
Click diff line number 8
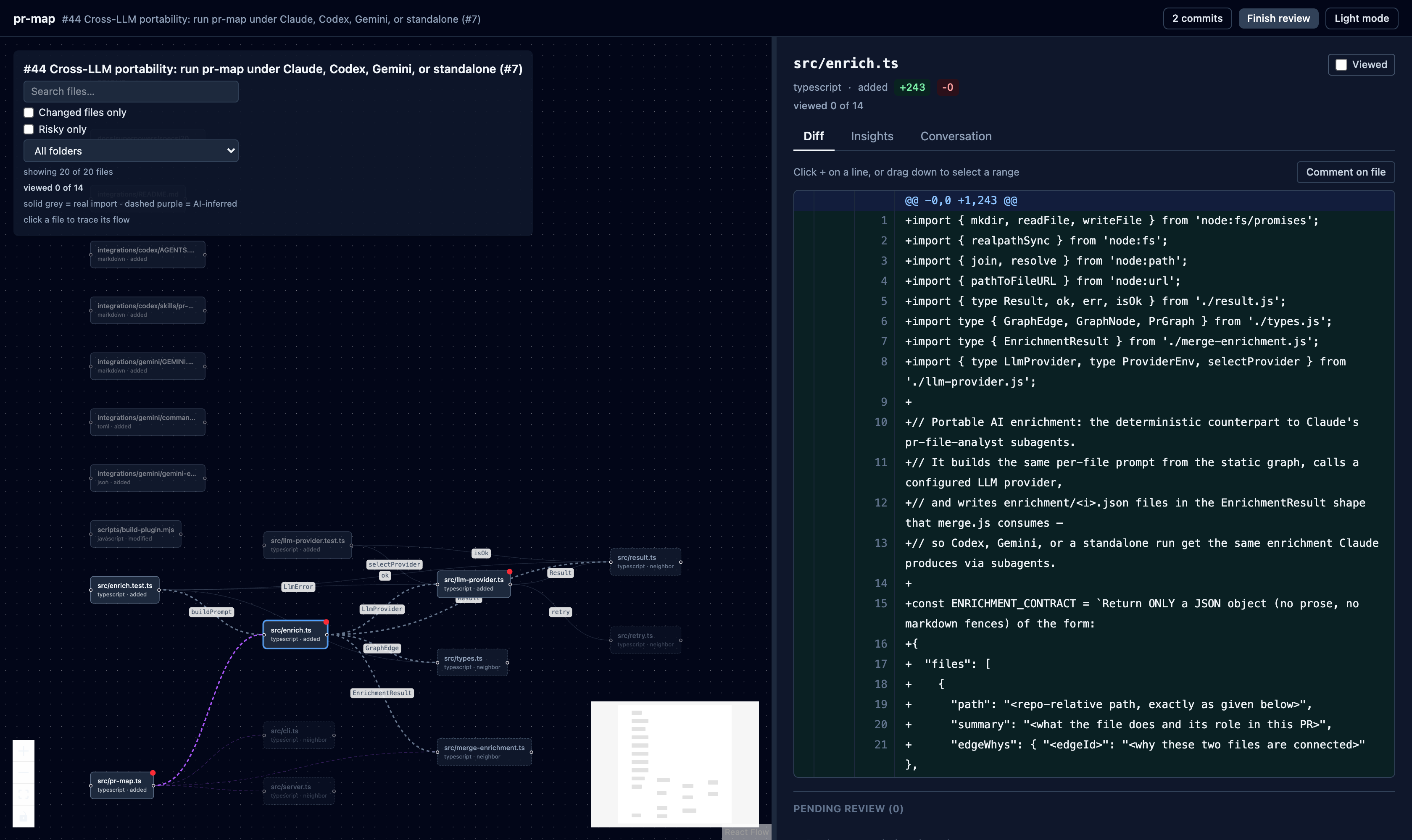[884, 362]
